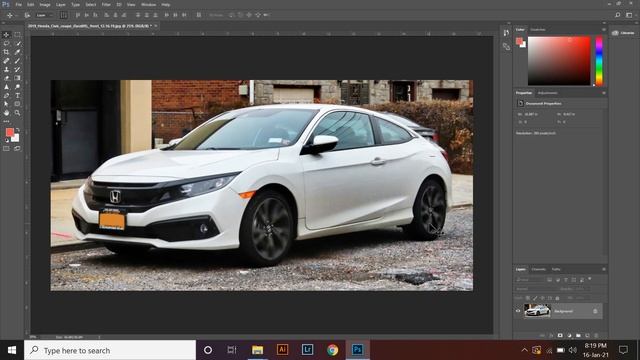The width and height of the screenshot is (640, 360).
Task: Select the Rectangle shape tool
Action: tap(17, 104)
